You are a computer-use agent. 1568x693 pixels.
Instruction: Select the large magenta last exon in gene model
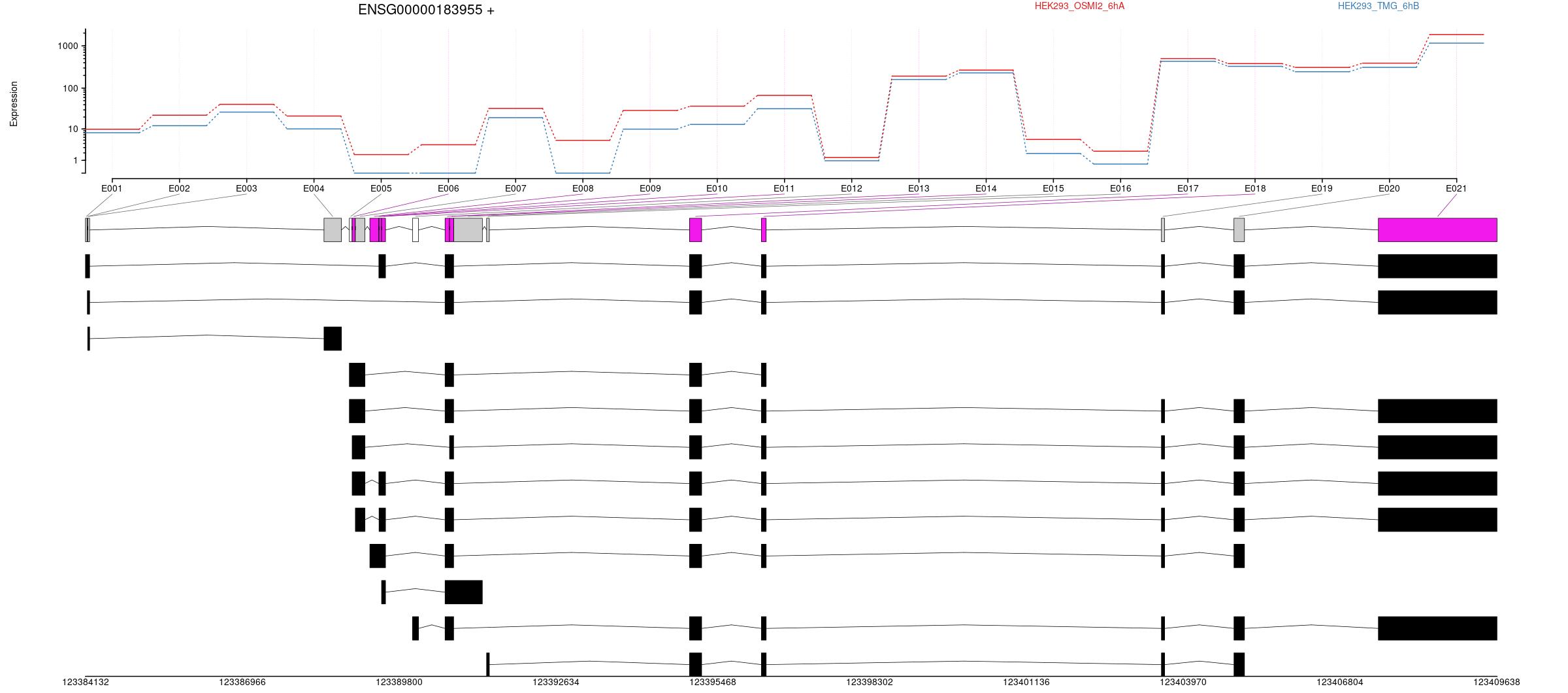[x=1437, y=230]
